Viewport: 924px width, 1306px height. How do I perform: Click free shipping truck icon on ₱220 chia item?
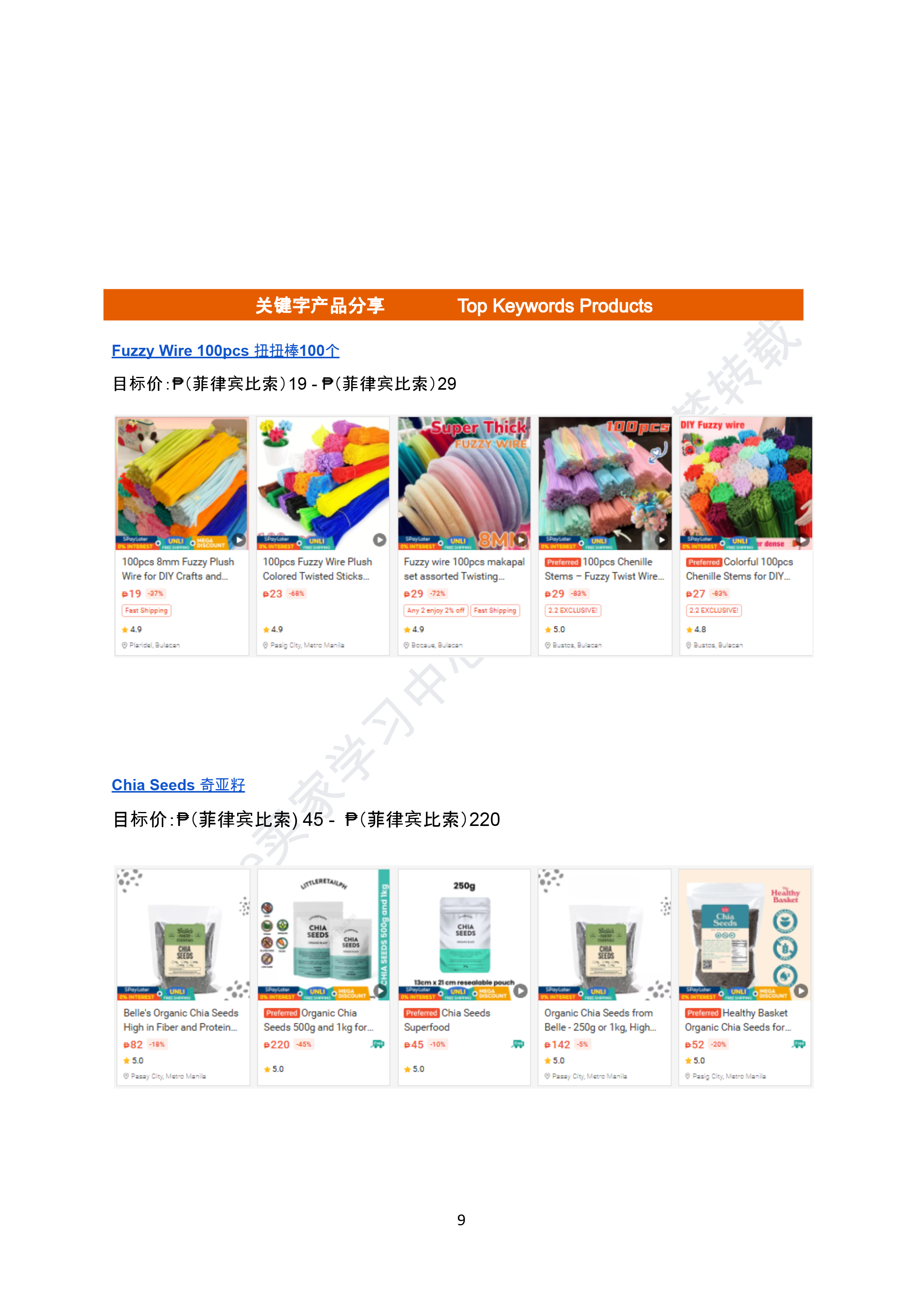point(378,1043)
